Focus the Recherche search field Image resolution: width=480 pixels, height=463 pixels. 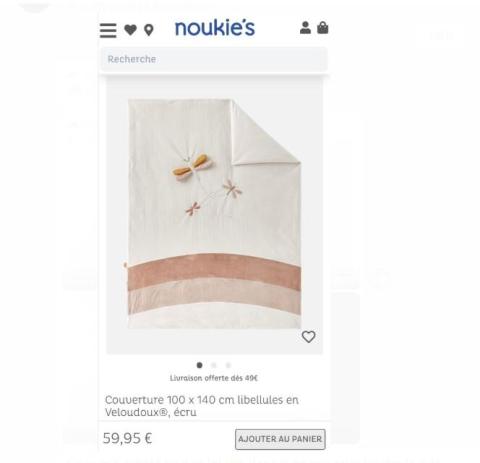click(x=214, y=59)
